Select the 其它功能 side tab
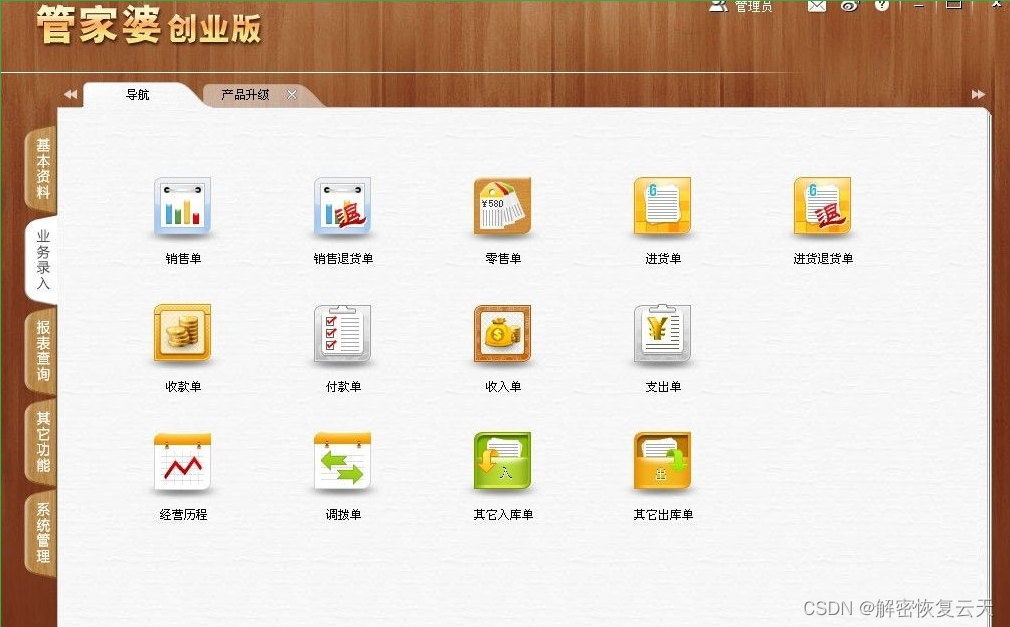This screenshot has width=1010, height=627. [42, 442]
